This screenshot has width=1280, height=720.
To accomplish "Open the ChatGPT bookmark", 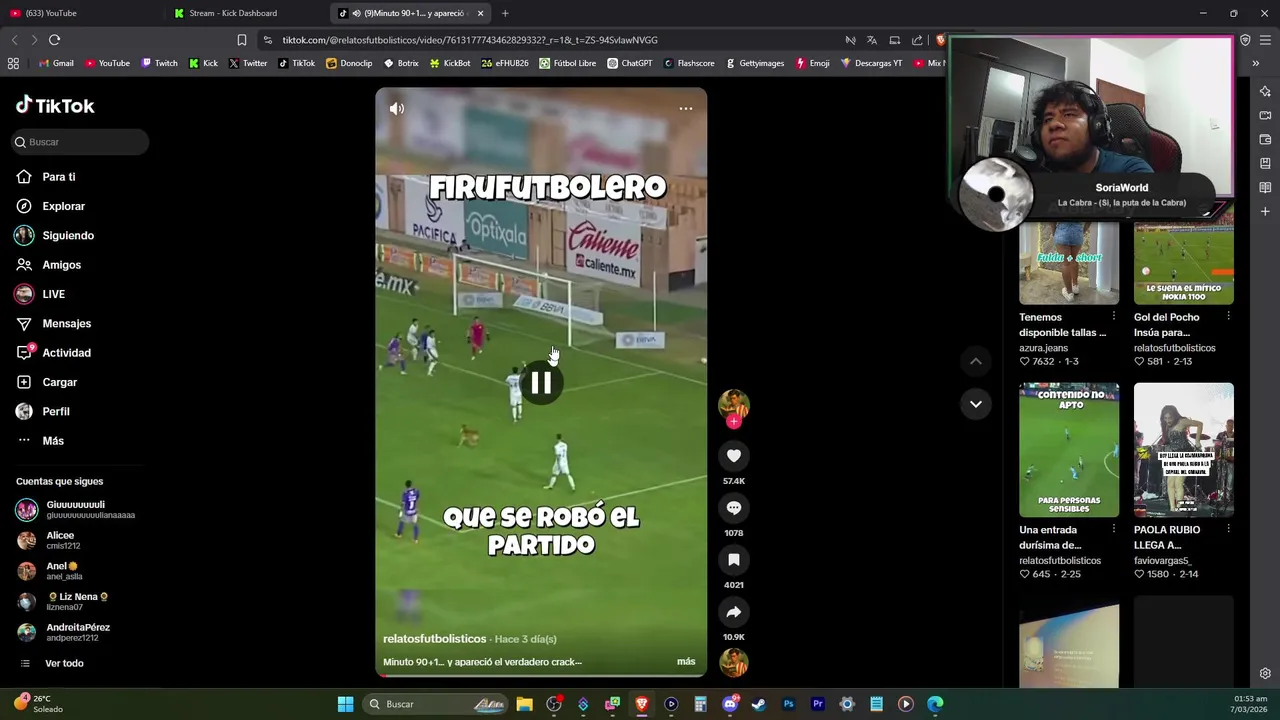I will [x=629, y=63].
